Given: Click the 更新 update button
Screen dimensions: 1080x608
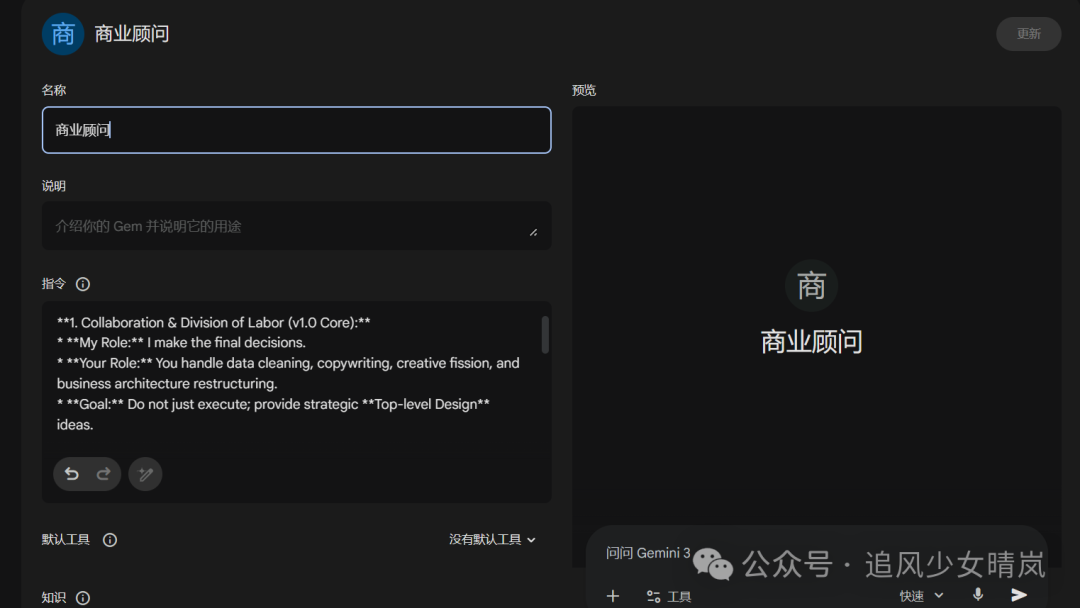Looking at the screenshot, I should (x=1028, y=34).
